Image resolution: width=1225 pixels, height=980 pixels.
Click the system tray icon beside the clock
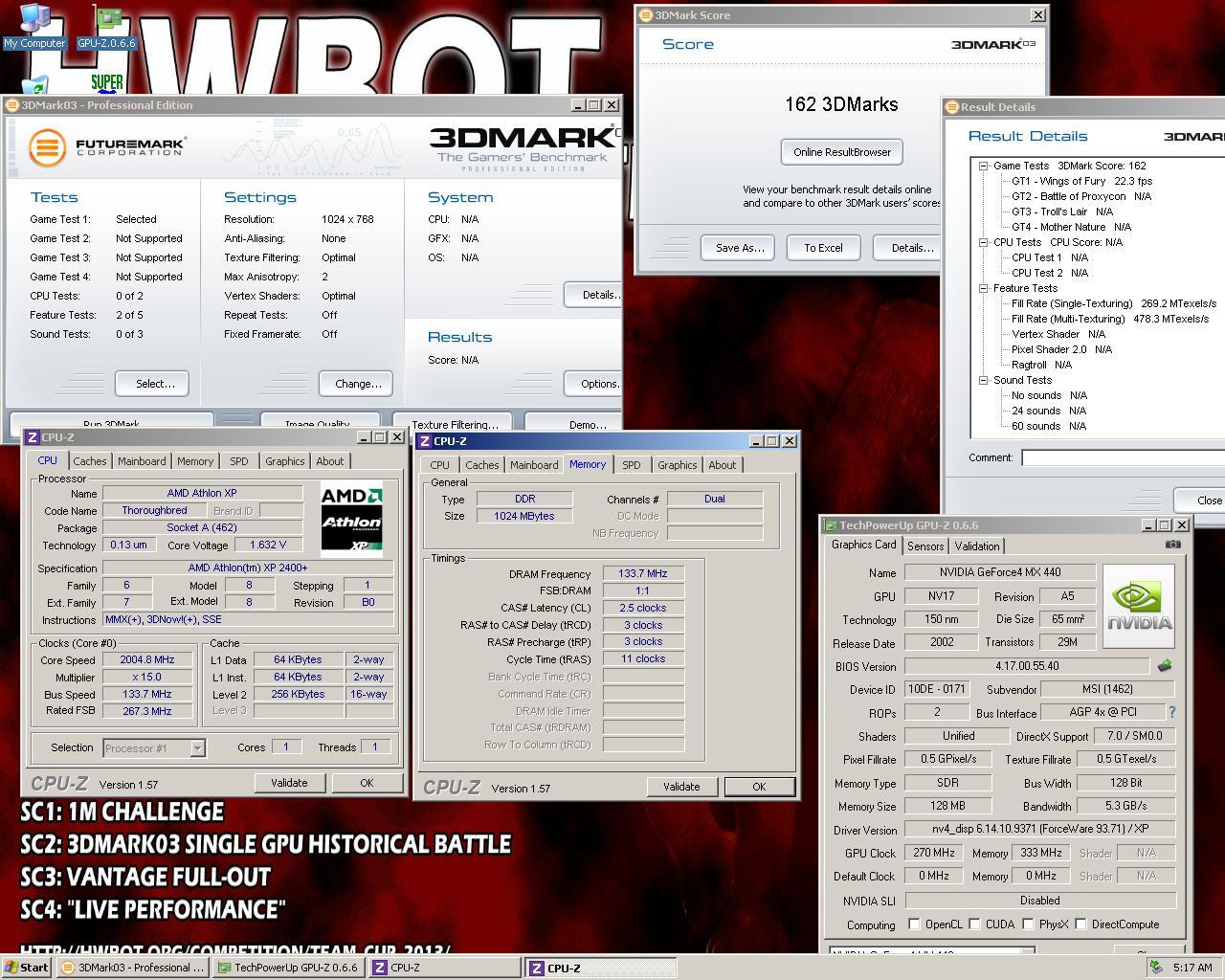point(1157,968)
